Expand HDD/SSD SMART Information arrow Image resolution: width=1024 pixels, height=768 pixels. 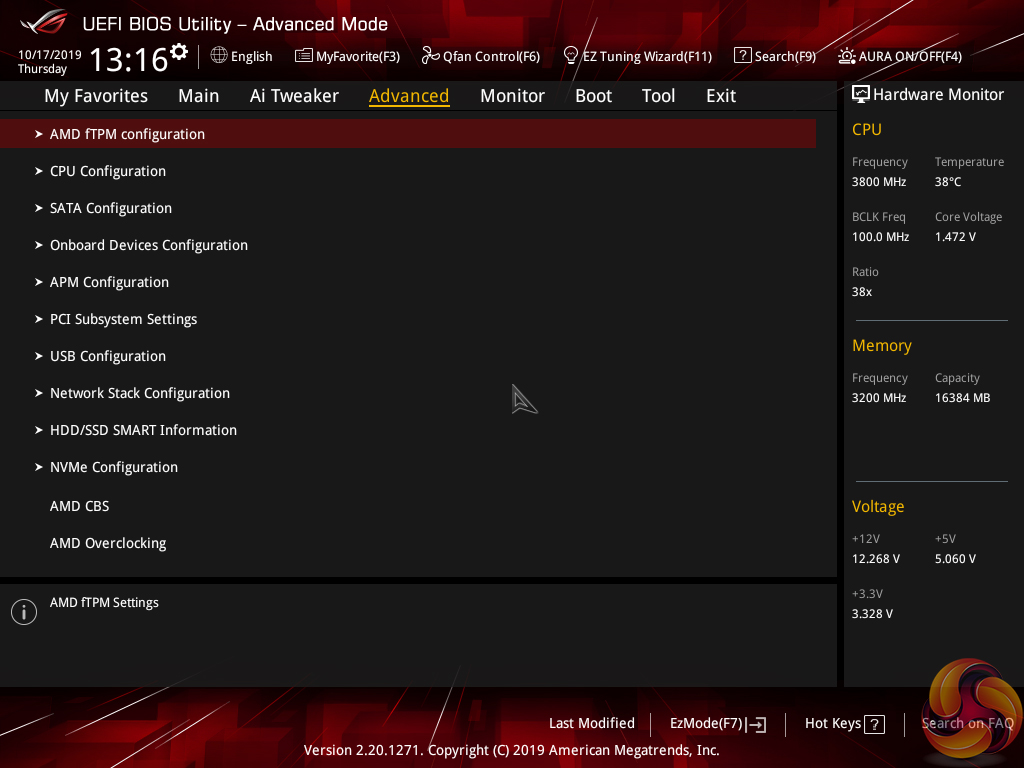pos(39,430)
